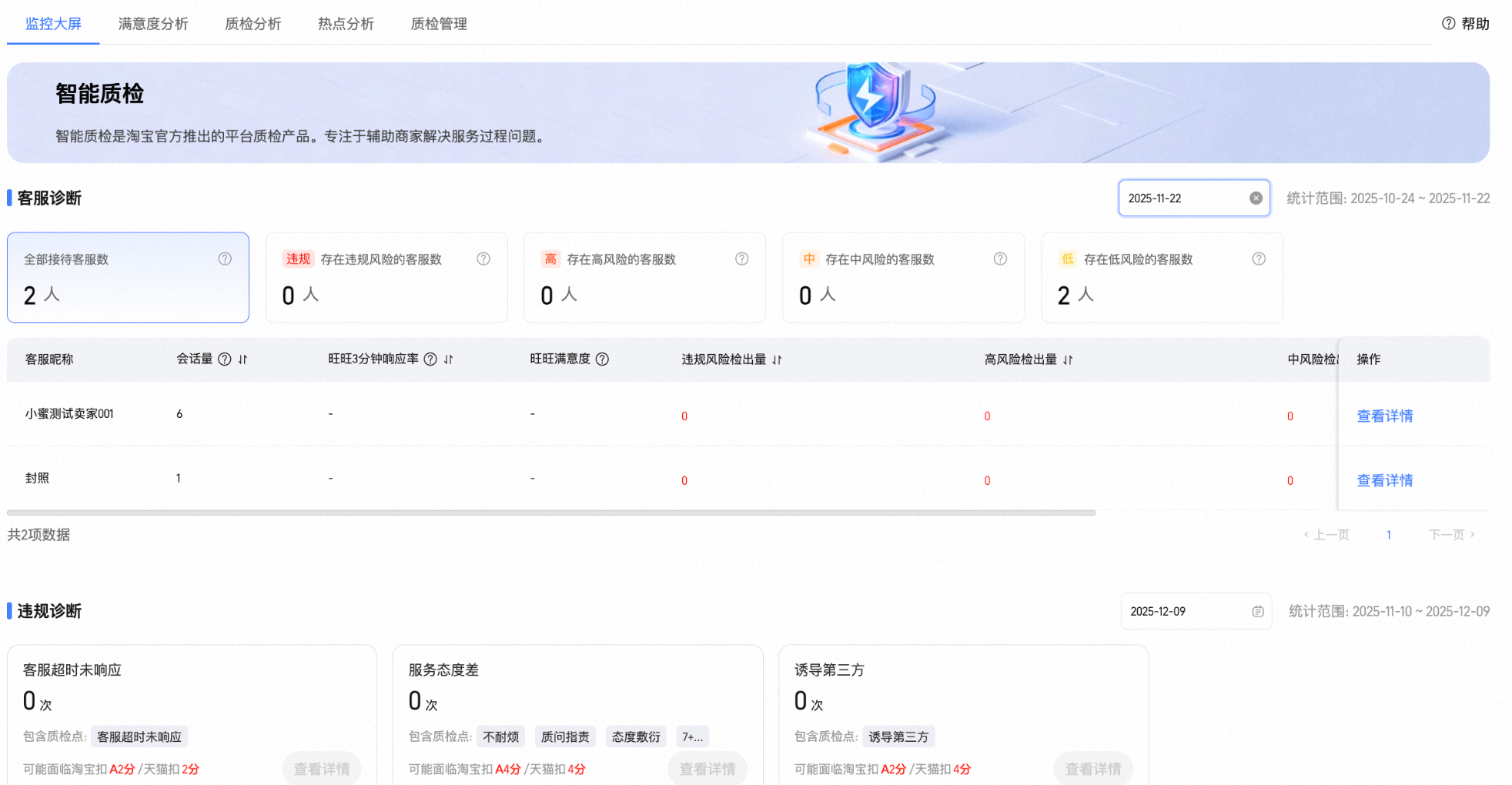Viewport: 1512px width, 785px height.
Task: Click the 质问指责 tag
Action: coord(565,737)
